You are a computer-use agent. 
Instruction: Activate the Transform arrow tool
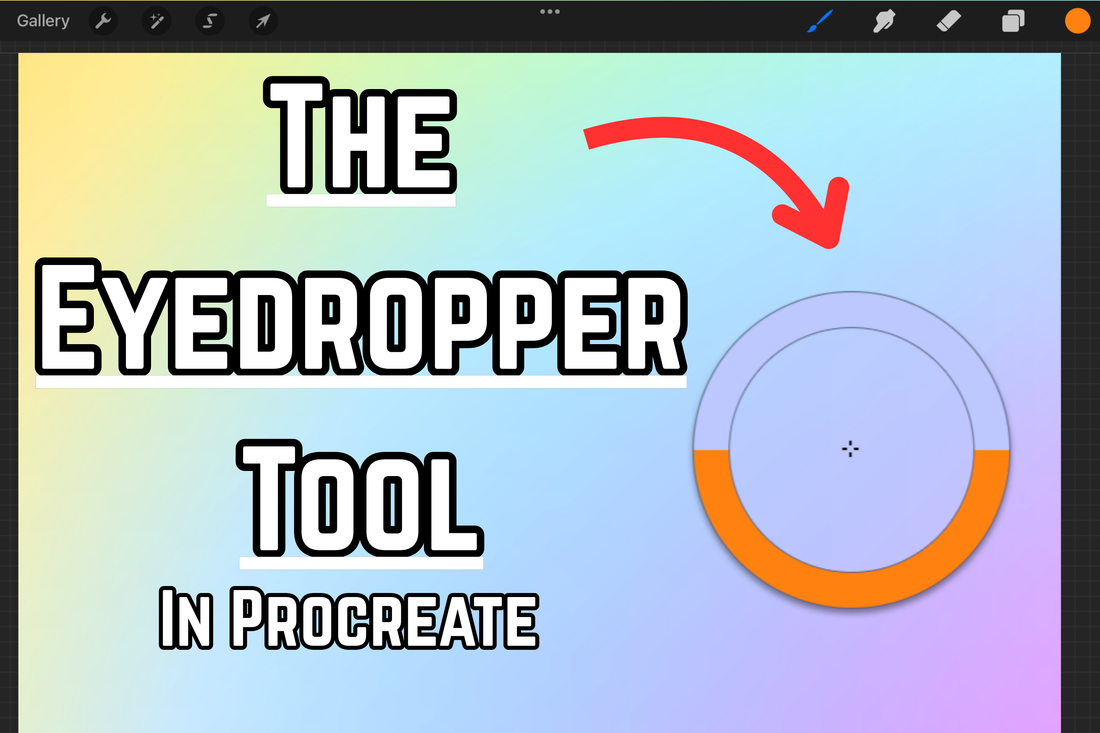tap(263, 21)
